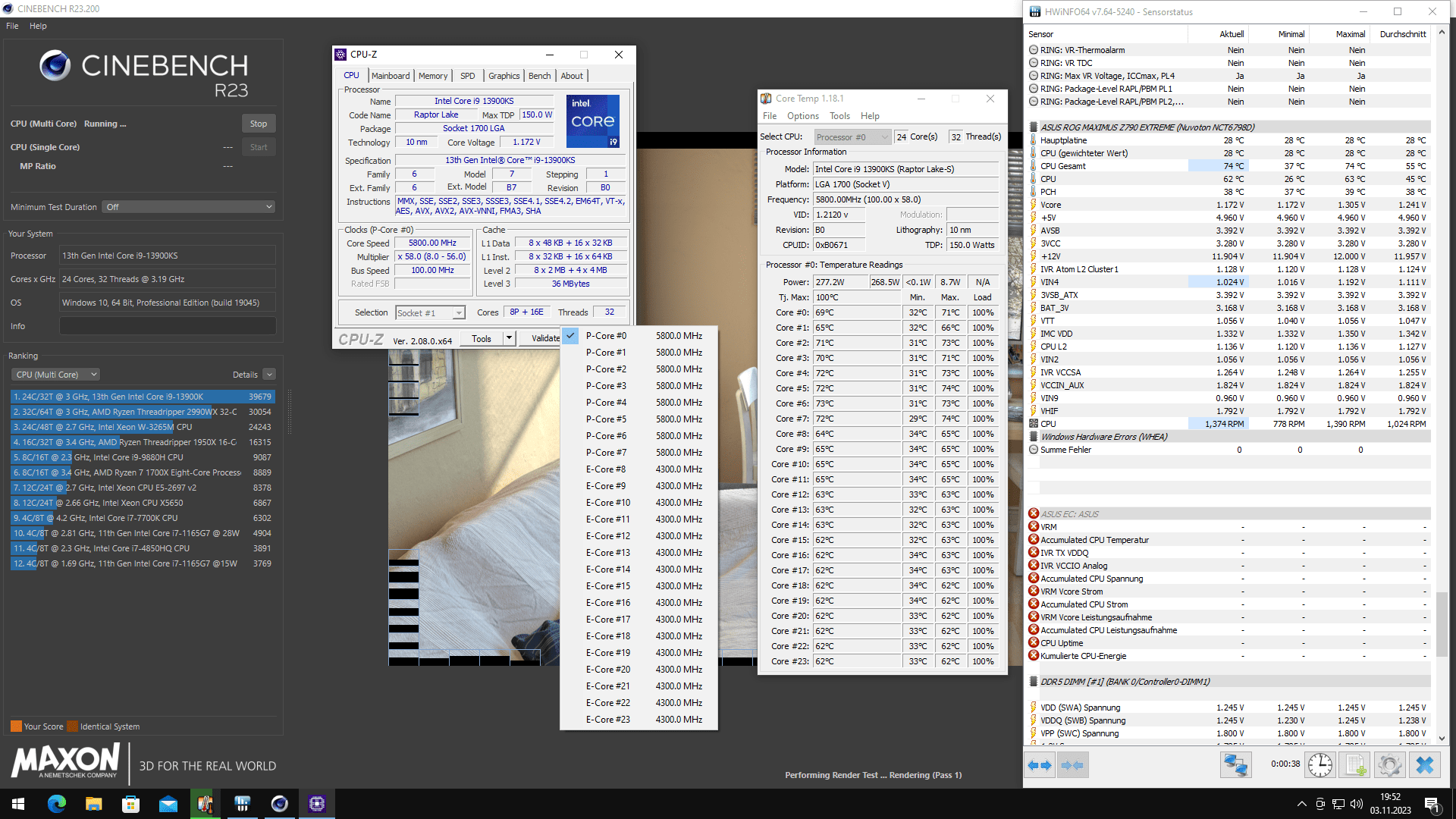Open File Explorer from taskbar
1456x819 pixels.
point(93,804)
